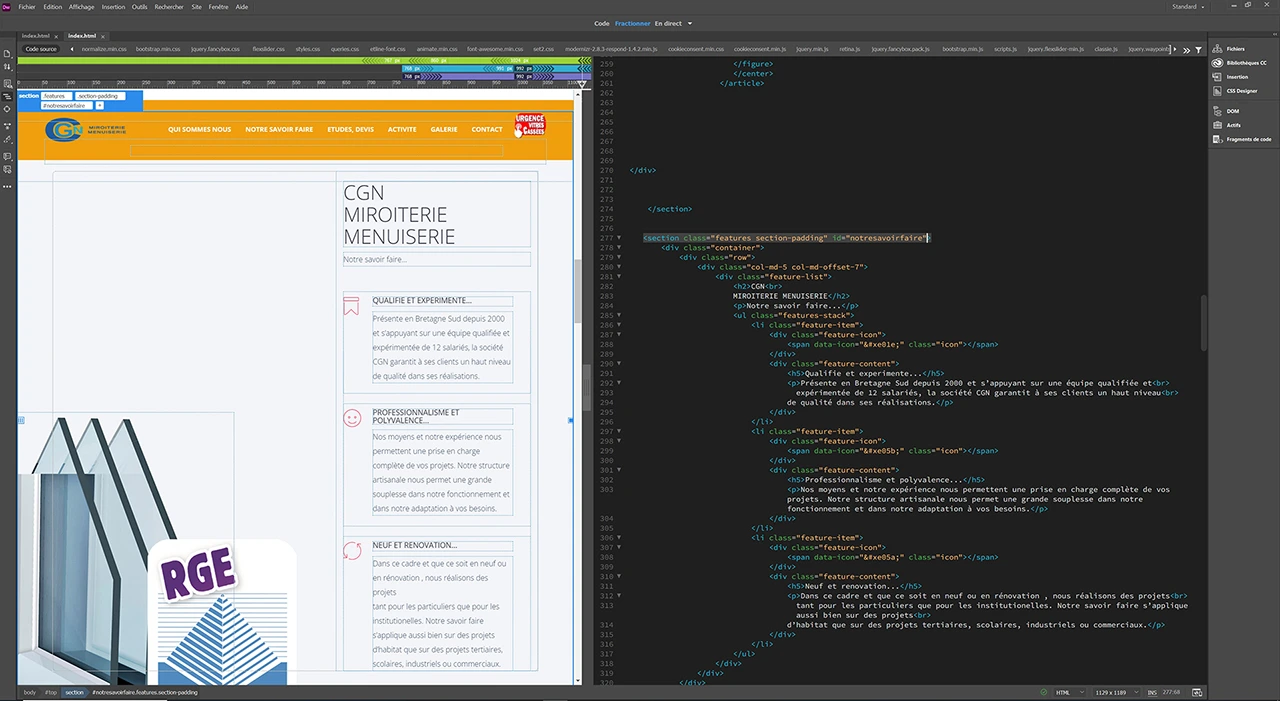Open related file normalize.min.css
Viewport: 1280px width, 701px height.
click(x=104, y=48)
